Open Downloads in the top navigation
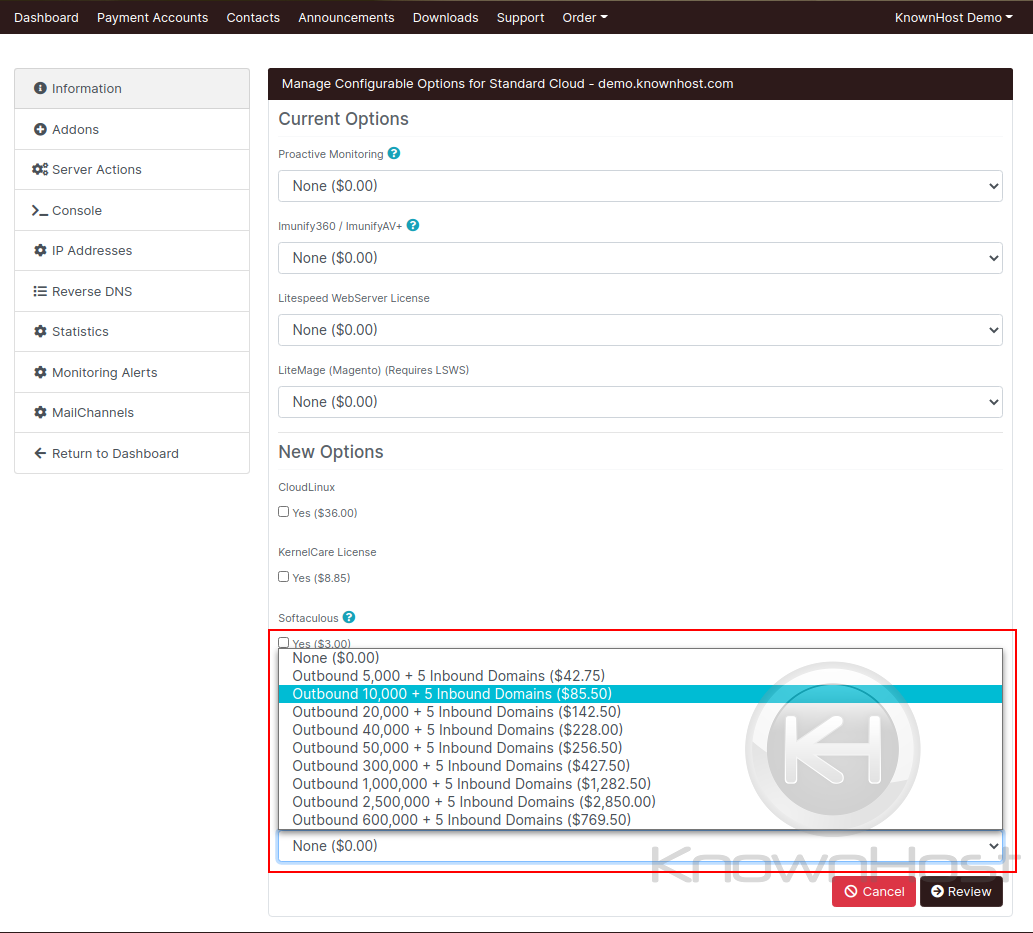Screen dimensions: 1033x933 pos(445,18)
